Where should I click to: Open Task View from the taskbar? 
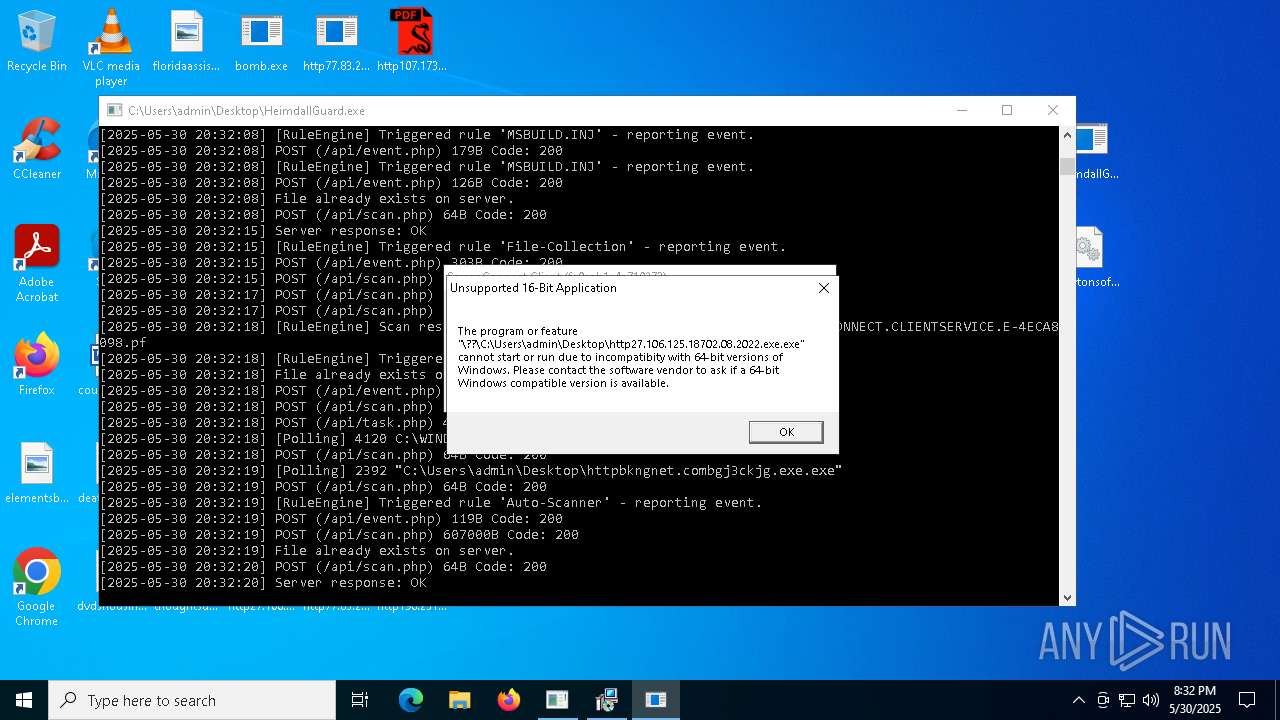[360, 700]
